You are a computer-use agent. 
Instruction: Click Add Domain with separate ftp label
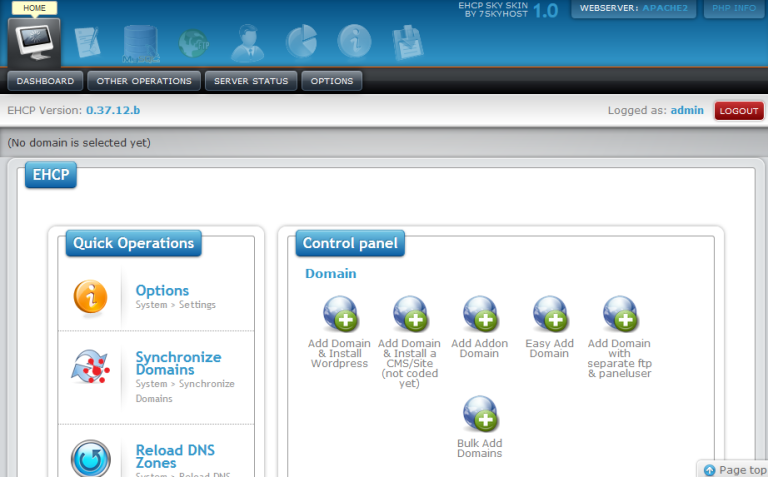coord(620,358)
